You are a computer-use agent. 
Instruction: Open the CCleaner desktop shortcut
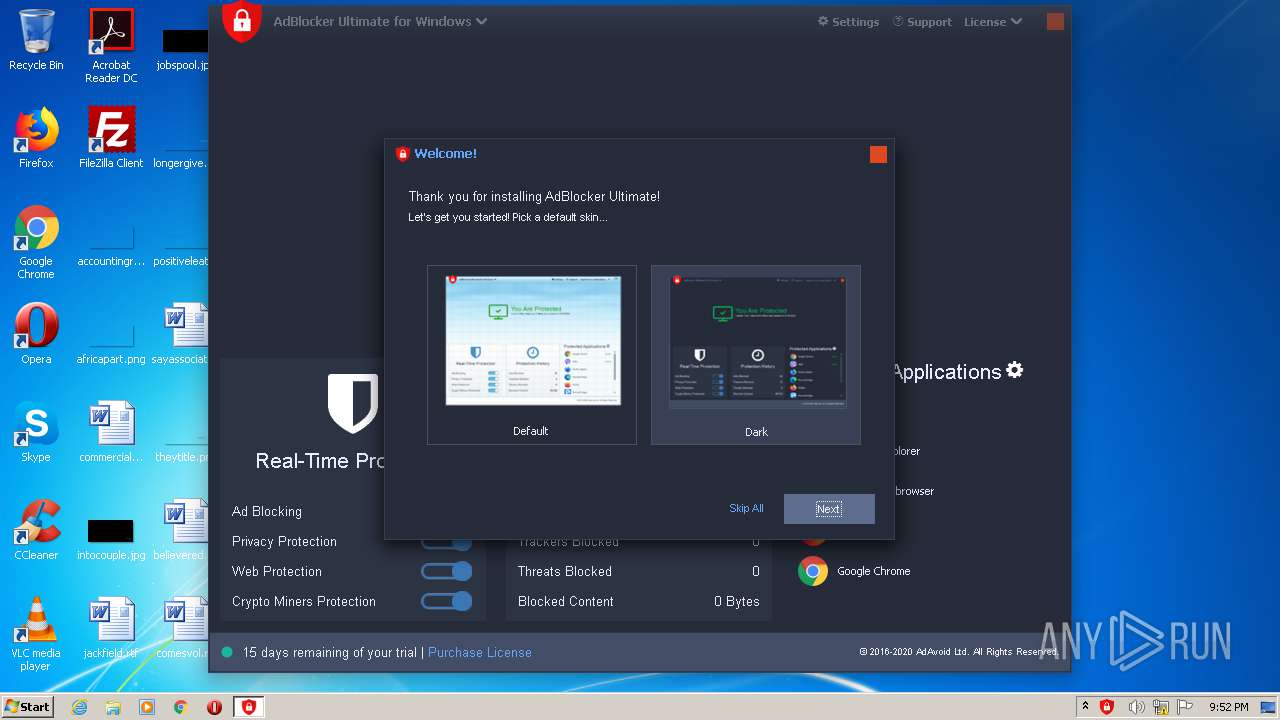(x=36, y=530)
